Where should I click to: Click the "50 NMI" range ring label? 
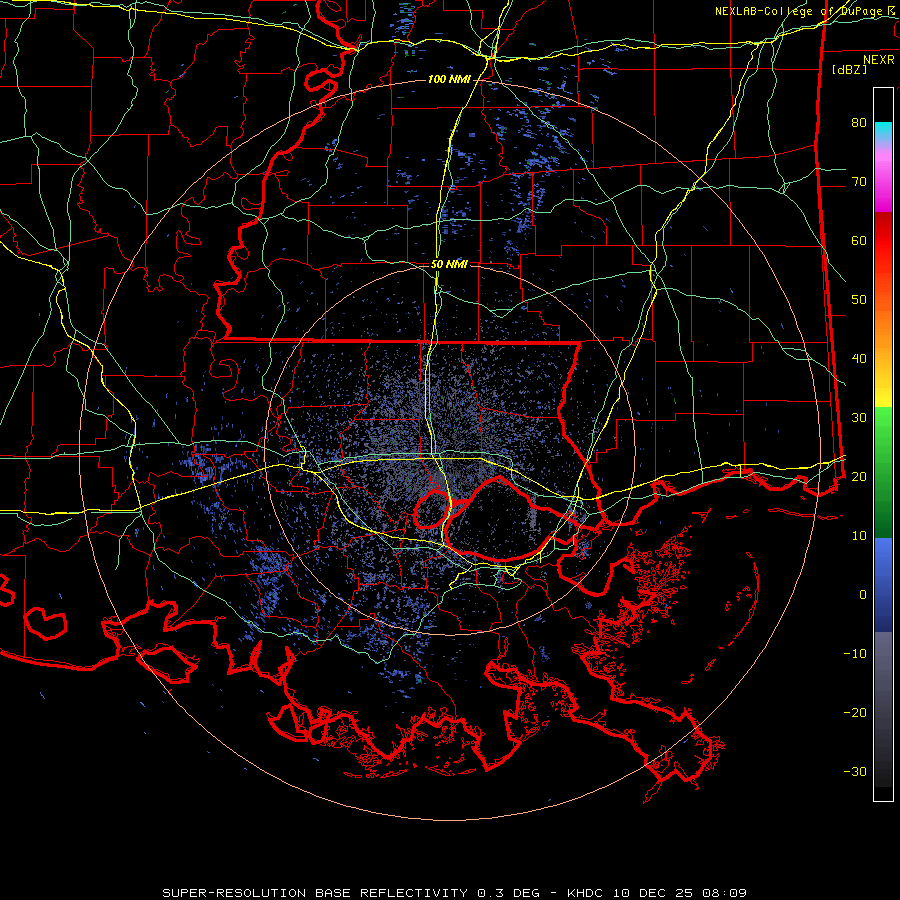(449, 265)
